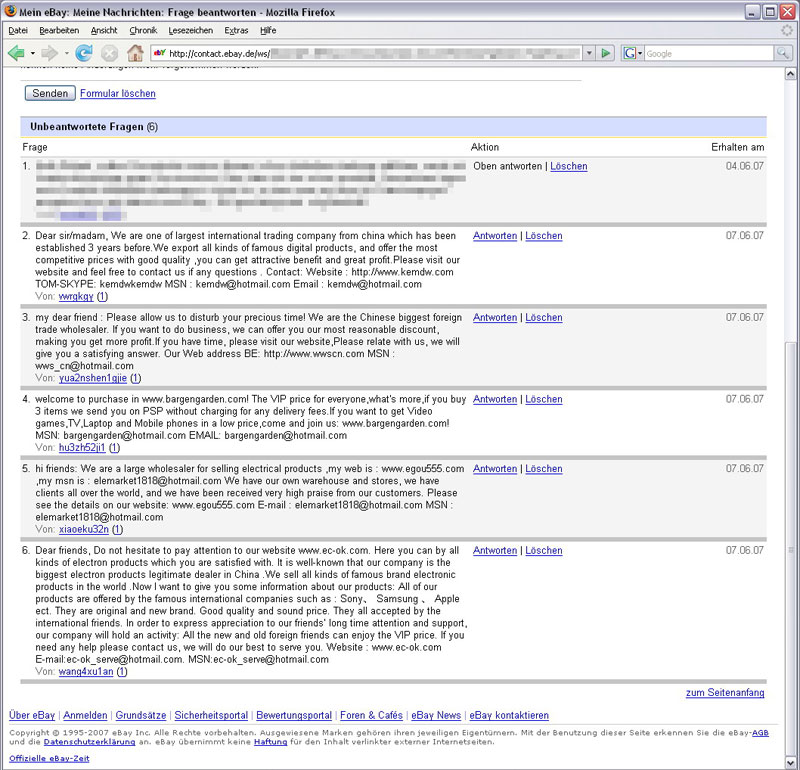Screen dimensions: 800x770
Task: Click the Formular löschen link
Action: (x=118, y=93)
